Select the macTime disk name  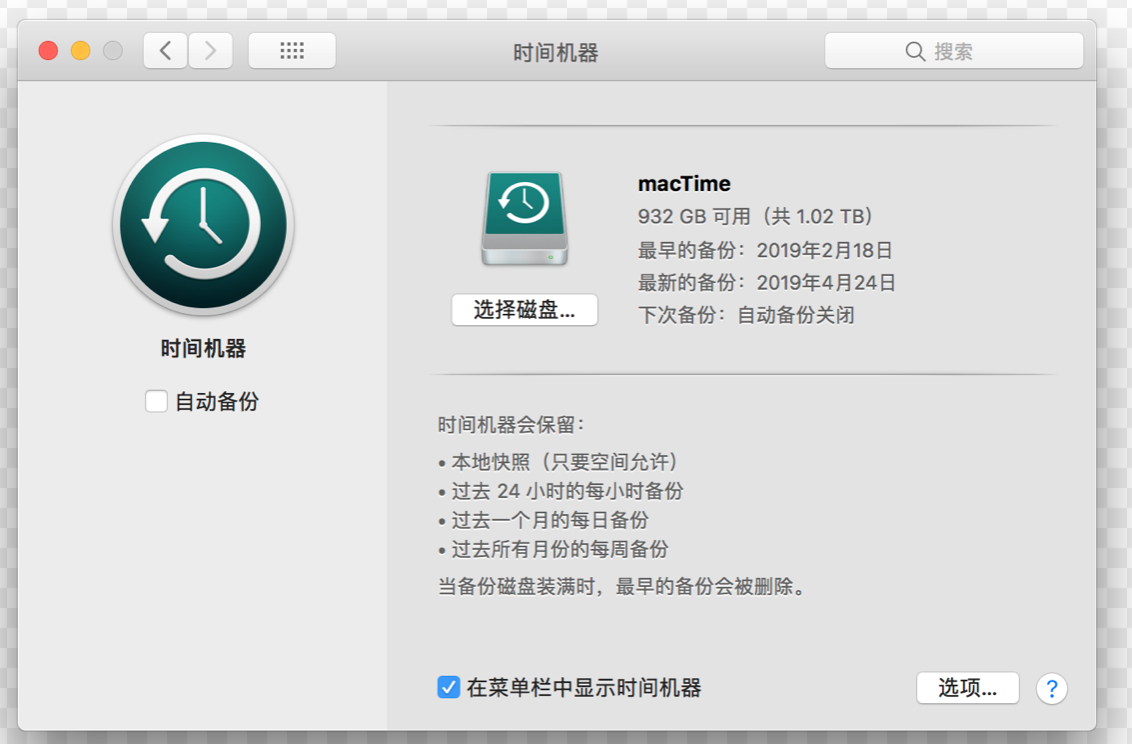684,184
